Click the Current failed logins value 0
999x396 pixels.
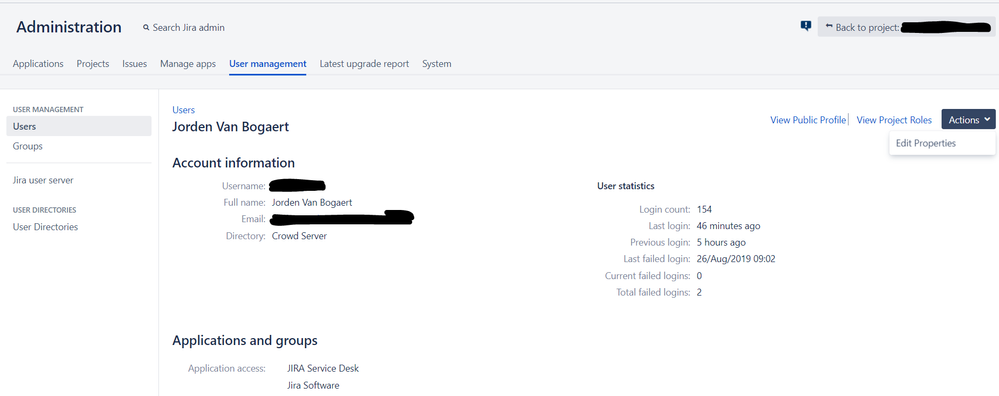(x=700, y=276)
